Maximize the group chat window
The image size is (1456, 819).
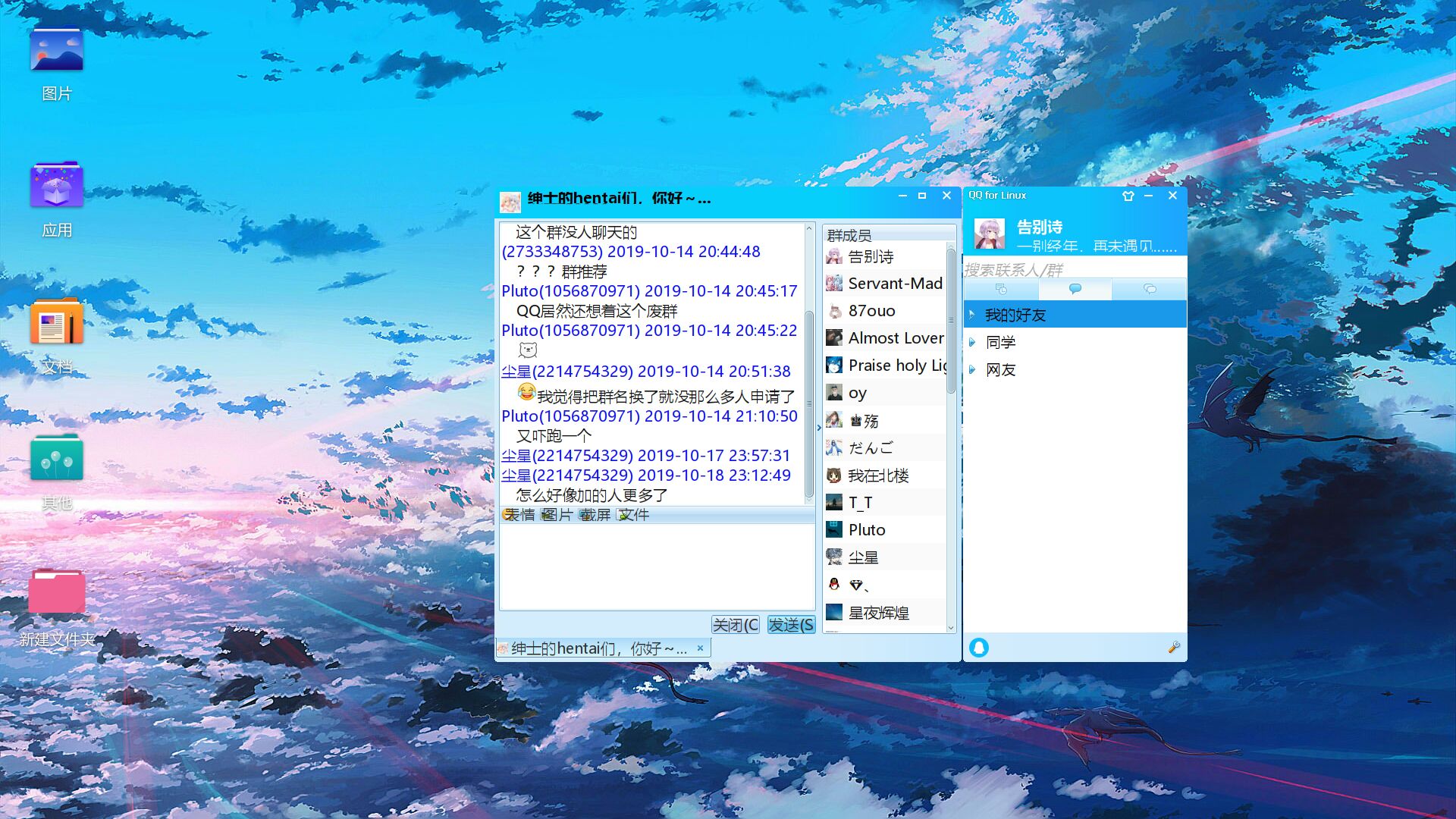(x=923, y=196)
